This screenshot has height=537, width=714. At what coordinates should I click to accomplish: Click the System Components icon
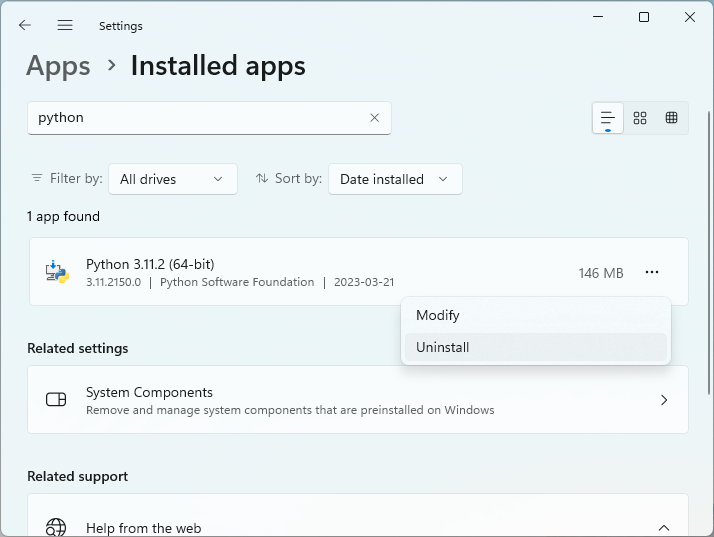(56, 400)
